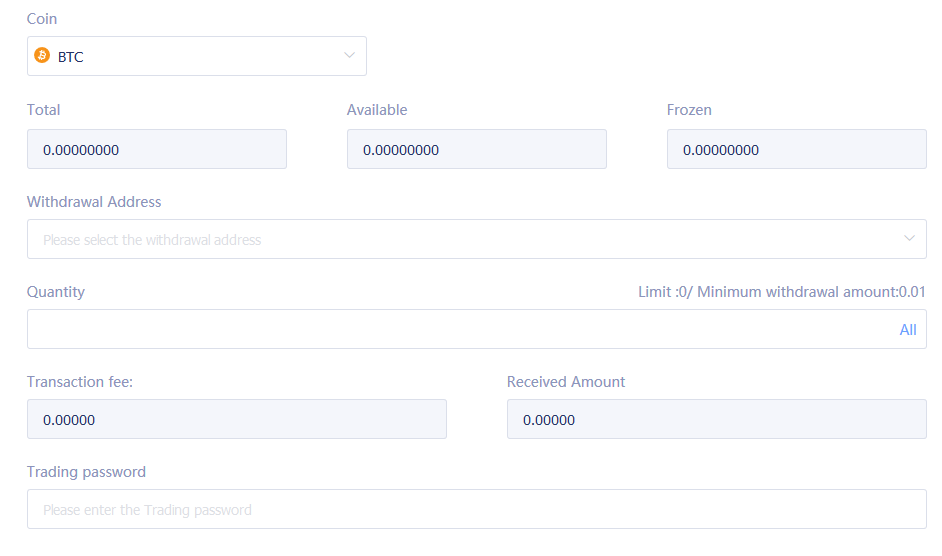Select the Total balance field
The width and height of the screenshot is (942, 556).
[x=157, y=150]
